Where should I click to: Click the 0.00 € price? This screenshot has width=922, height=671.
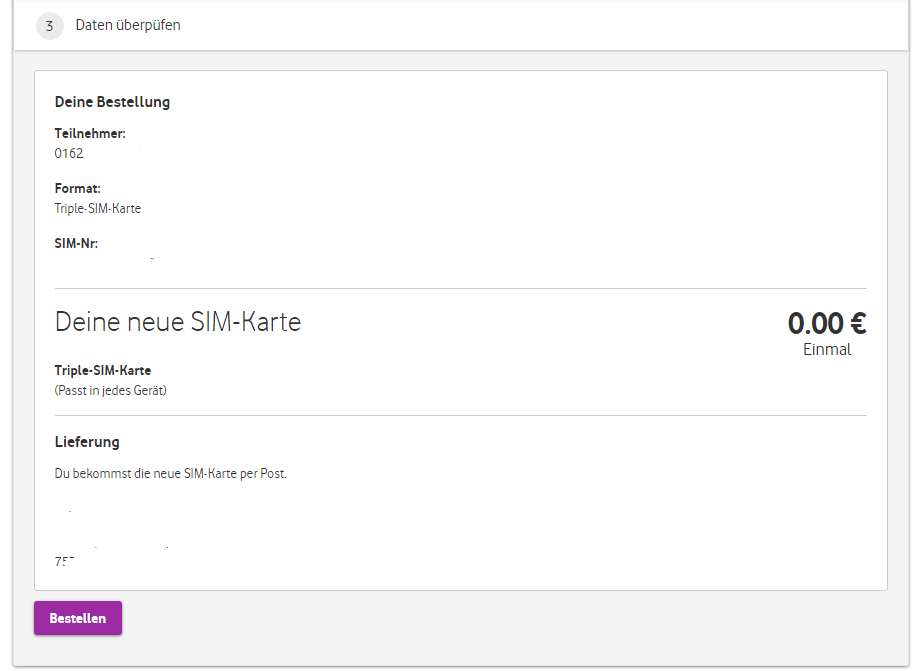click(826, 323)
